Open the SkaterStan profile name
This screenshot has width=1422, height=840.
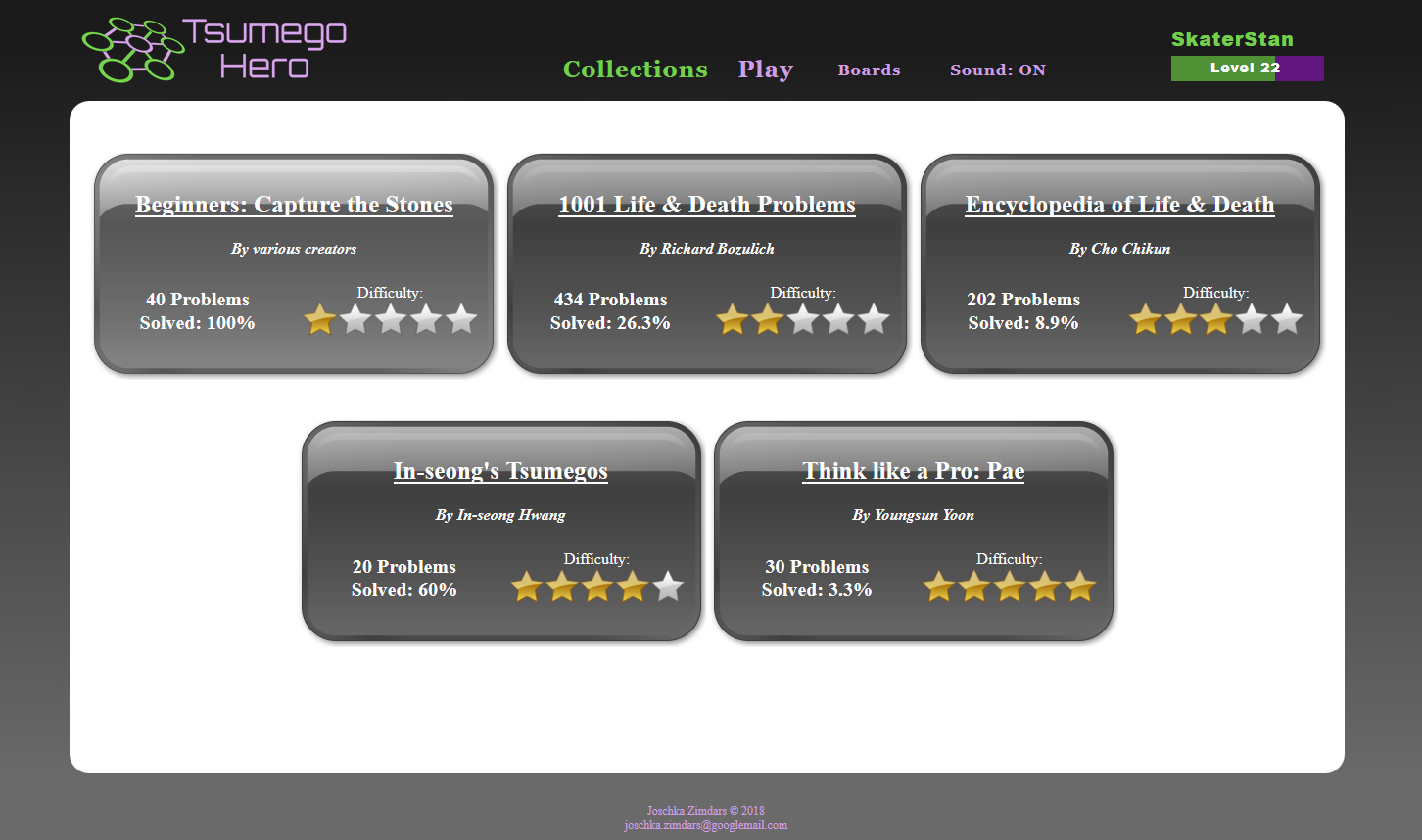[1231, 39]
